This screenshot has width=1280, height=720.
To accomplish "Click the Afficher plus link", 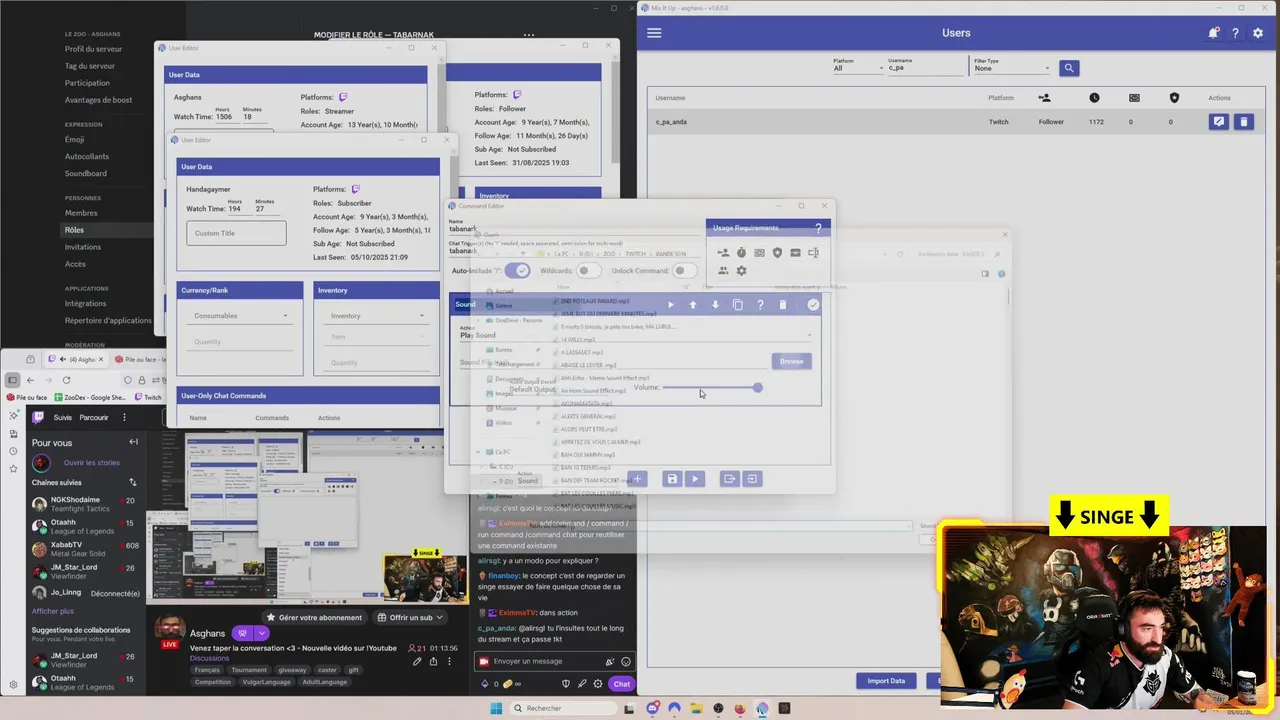I will click(53, 611).
